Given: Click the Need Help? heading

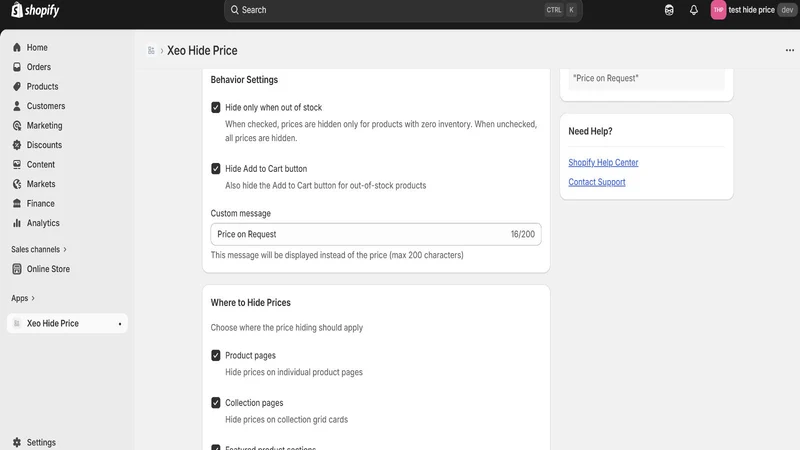Looking at the screenshot, I should coord(590,131).
